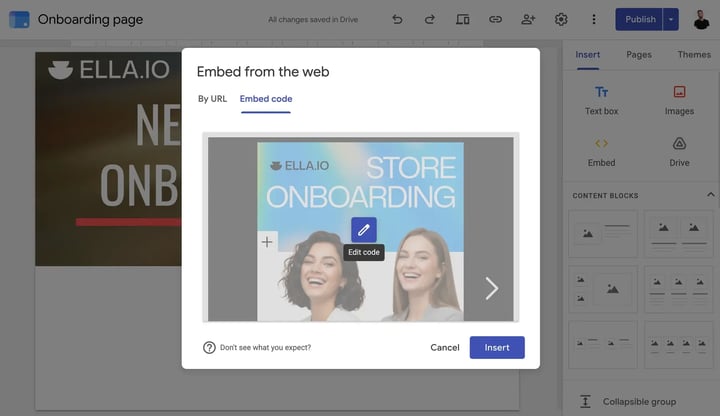Click the Edit code pencil button
The width and height of the screenshot is (720, 416).
point(364,230)
